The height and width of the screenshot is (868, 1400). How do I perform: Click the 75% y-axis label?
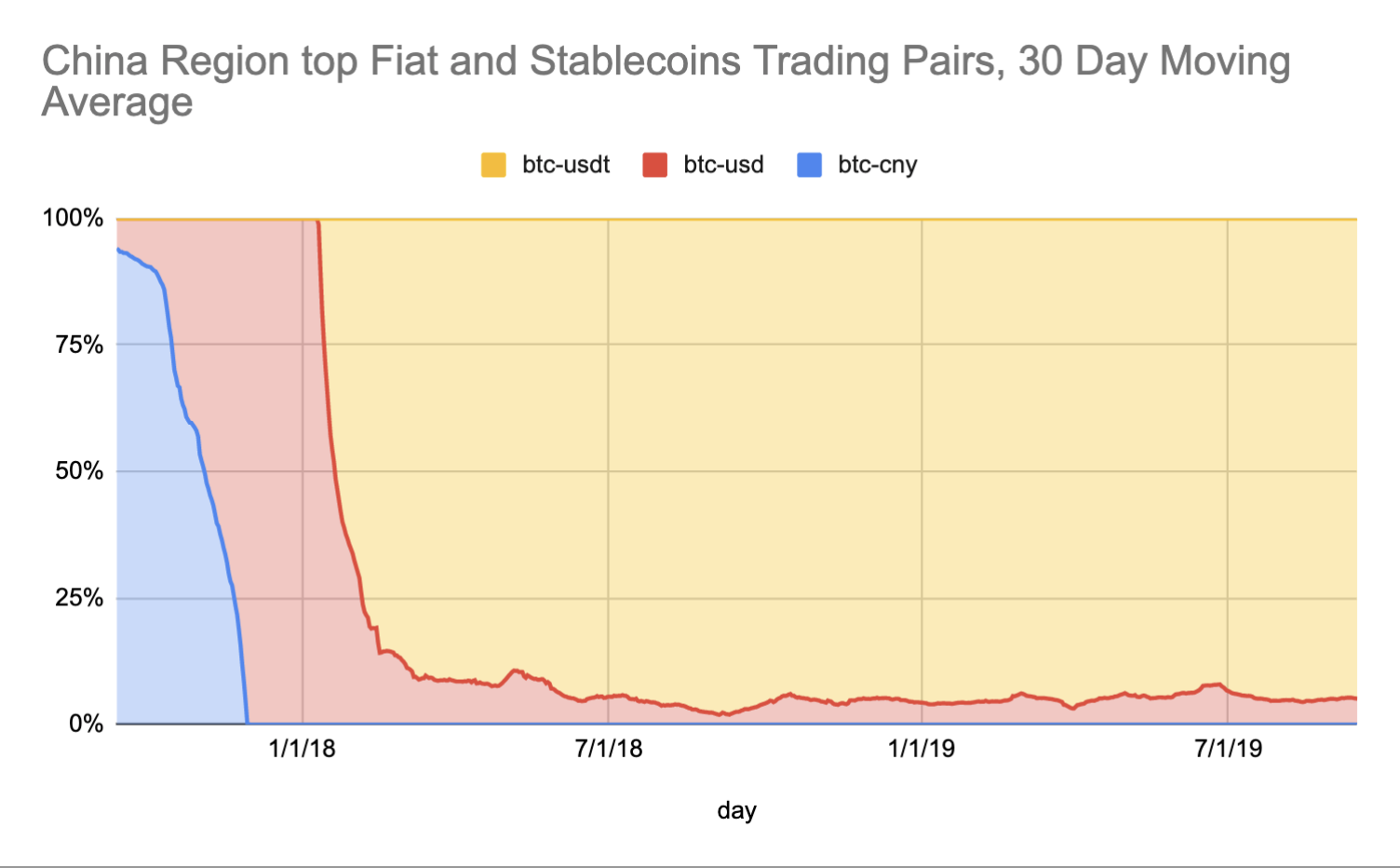[x=78, y=345]
